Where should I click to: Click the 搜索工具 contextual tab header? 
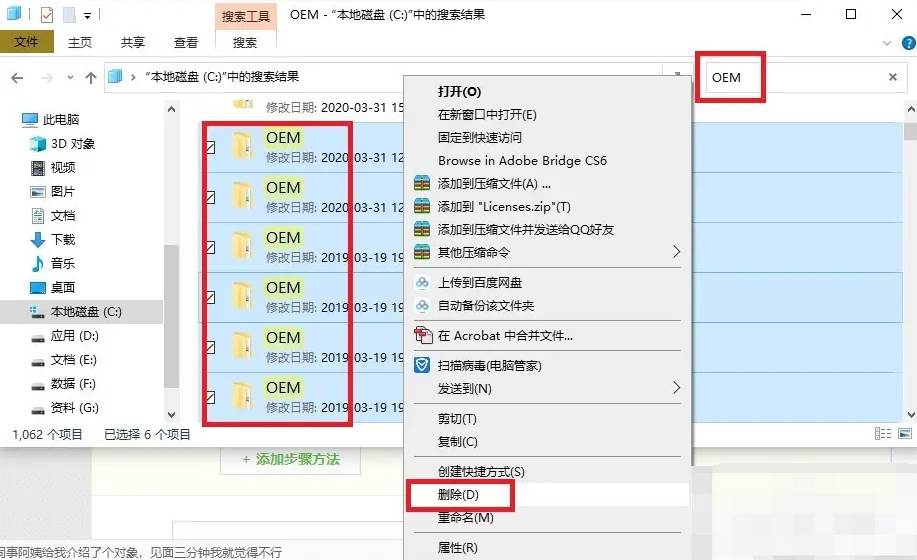(x=245, y=16)
